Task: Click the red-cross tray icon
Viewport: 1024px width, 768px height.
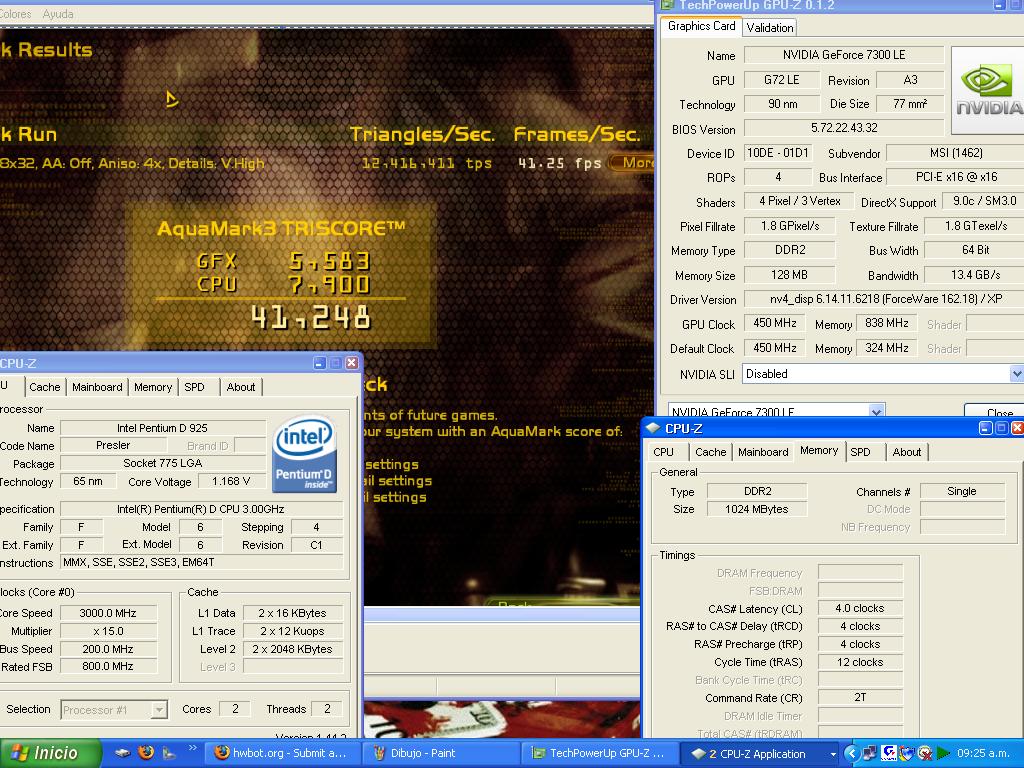Action: point(924,753)
